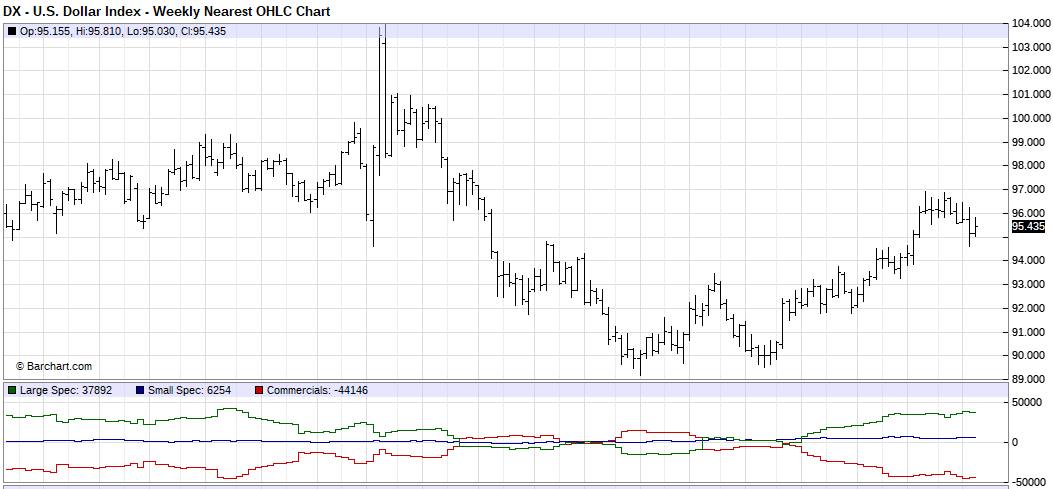Click the 104.000 price axis label
The width and height of the screenshot is (1053, 489).
tap(1032, 24)
